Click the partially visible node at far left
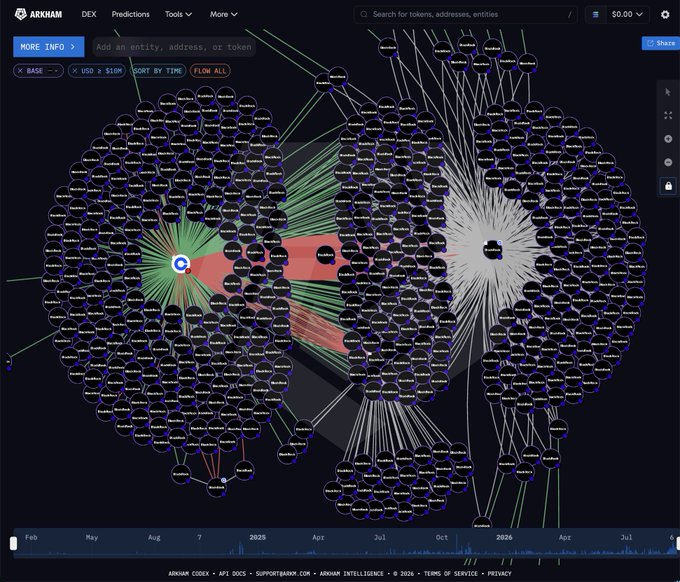The image size is (680, 582). click(x=8, y=361)
